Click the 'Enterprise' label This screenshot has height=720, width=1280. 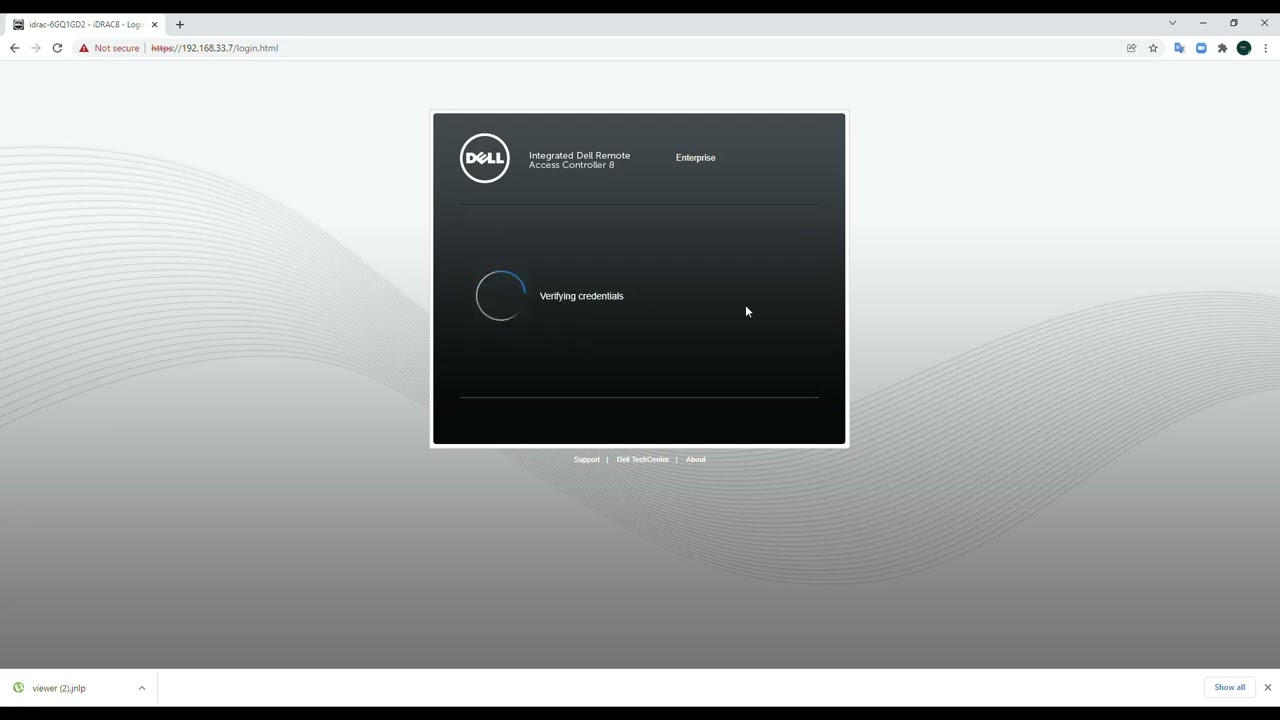click(696, 158)
